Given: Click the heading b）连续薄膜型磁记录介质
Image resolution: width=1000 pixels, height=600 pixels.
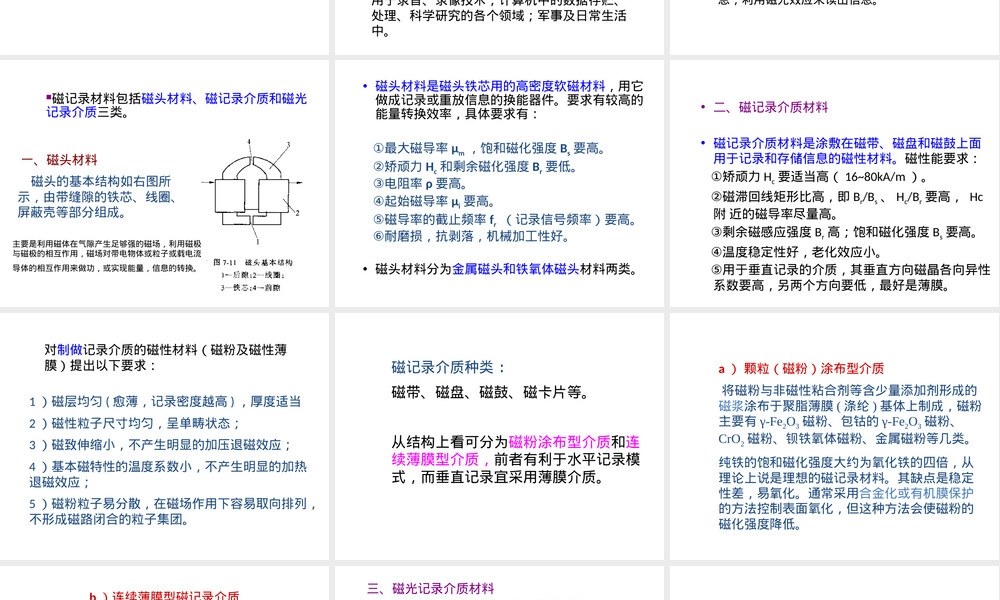Looking at the screenshot, I should pos(164,596).
